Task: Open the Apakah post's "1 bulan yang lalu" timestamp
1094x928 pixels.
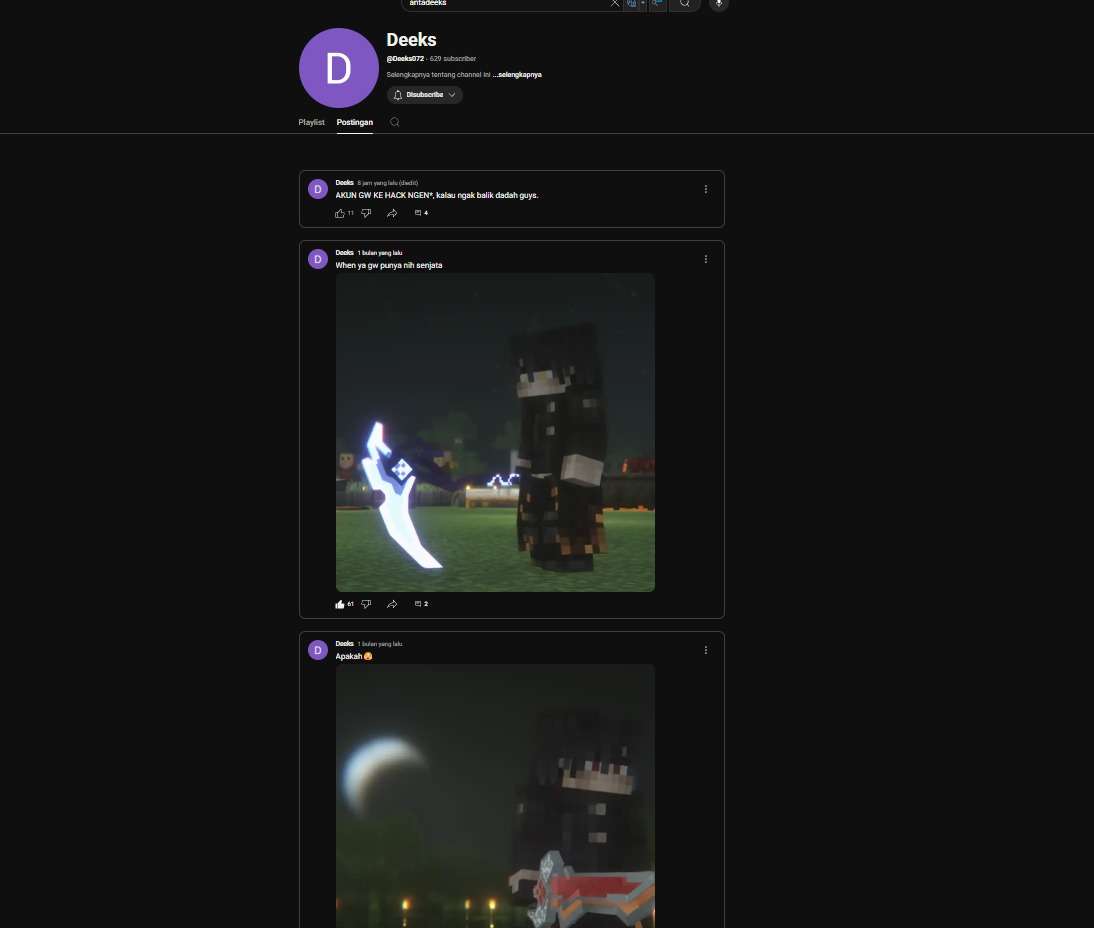Action: point(380,643)
